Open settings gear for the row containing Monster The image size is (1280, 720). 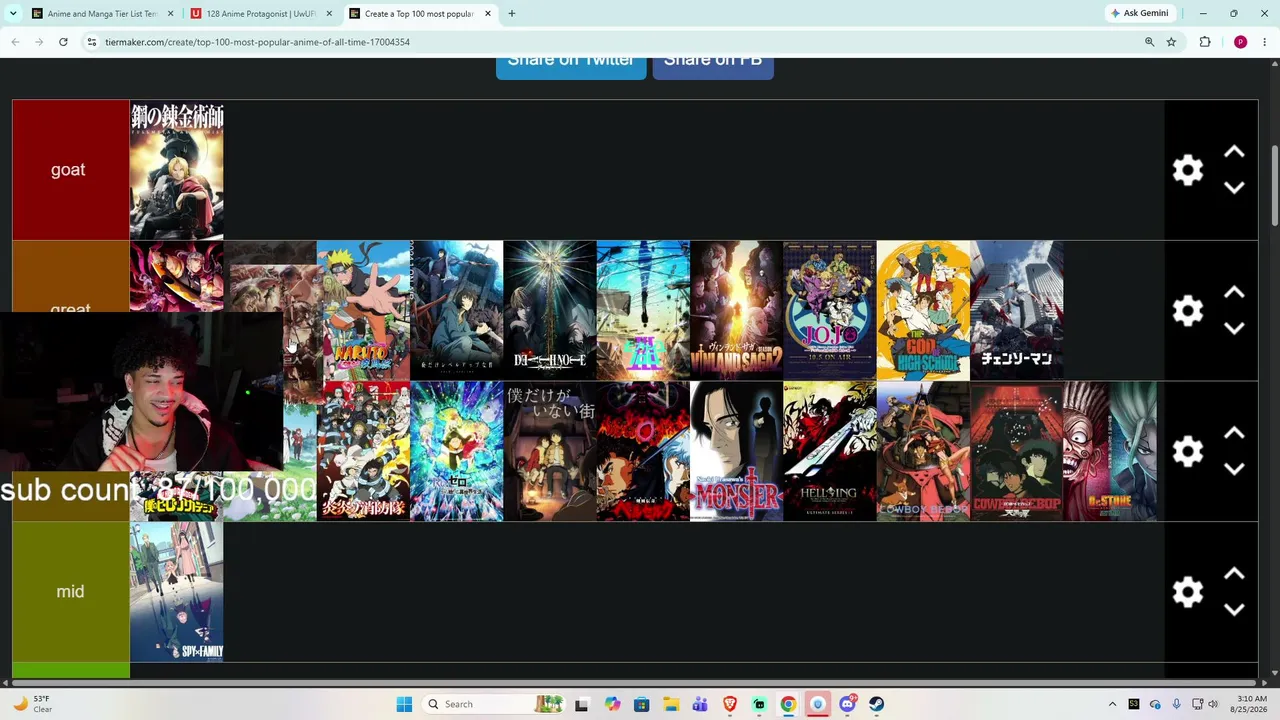pyautogui.click(x=1187, y=452)
